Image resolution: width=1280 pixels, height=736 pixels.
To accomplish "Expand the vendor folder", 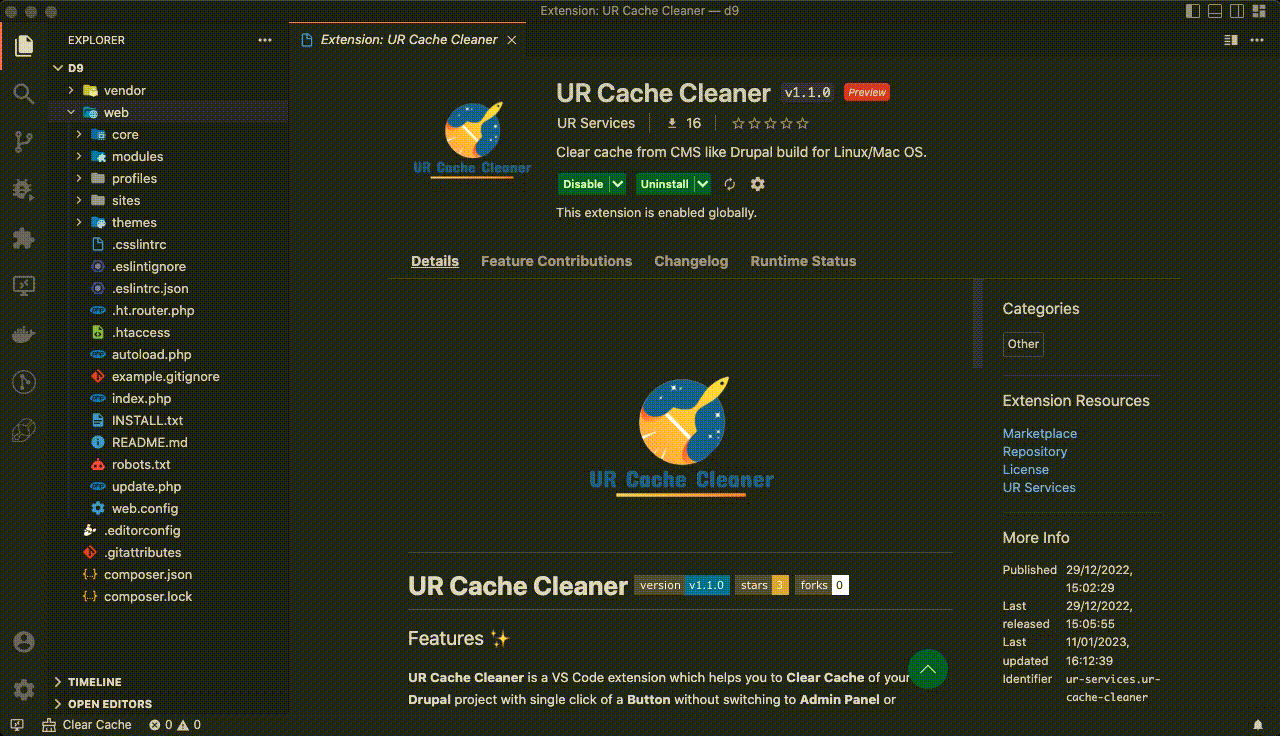I will coord(71,90).
